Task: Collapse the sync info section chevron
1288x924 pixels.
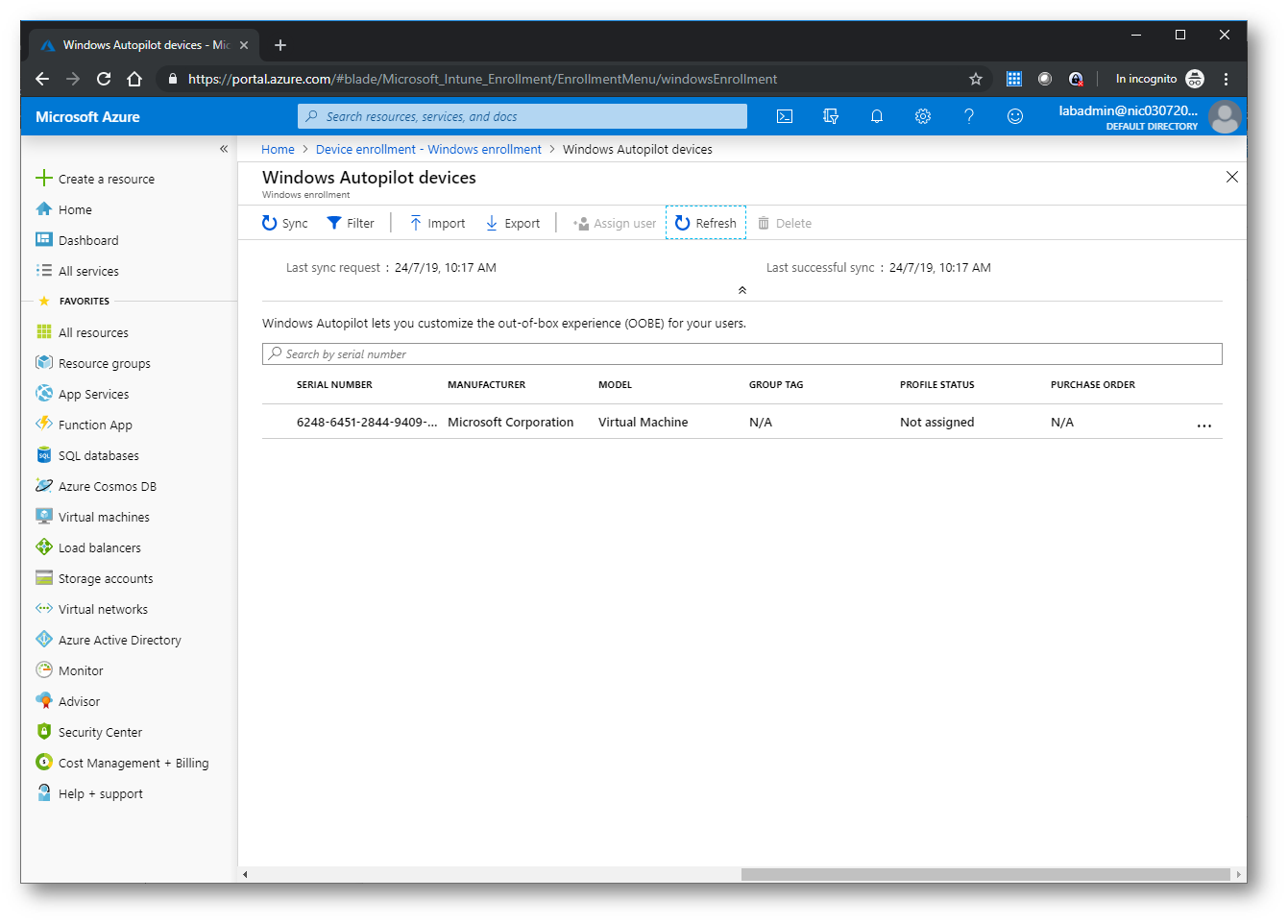Action: click(x=741, y=290)
